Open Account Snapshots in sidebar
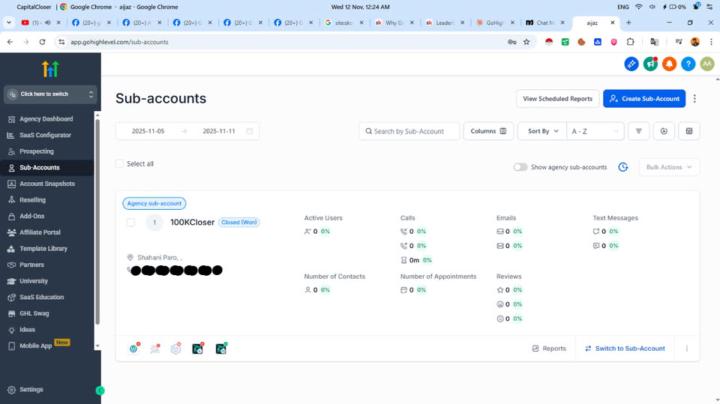 tap(47, 184)
